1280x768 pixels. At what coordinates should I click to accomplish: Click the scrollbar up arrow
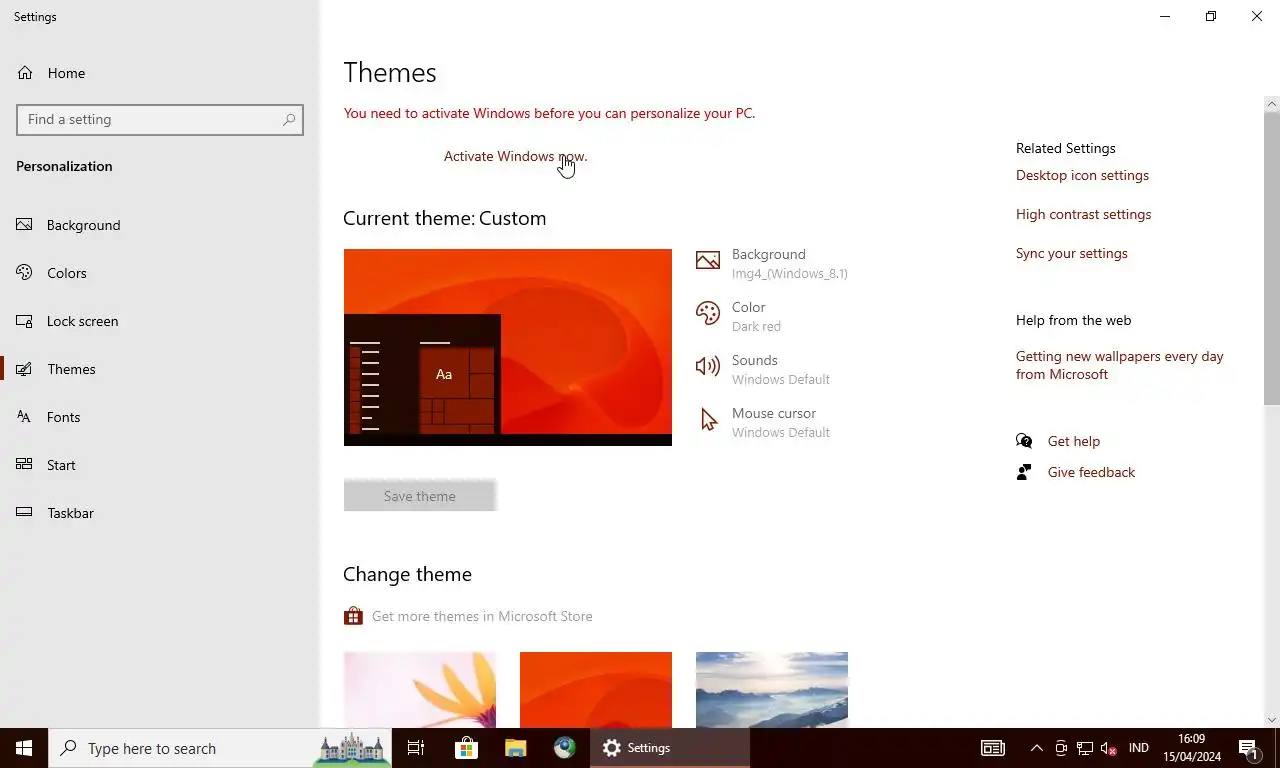point(1272,103)
